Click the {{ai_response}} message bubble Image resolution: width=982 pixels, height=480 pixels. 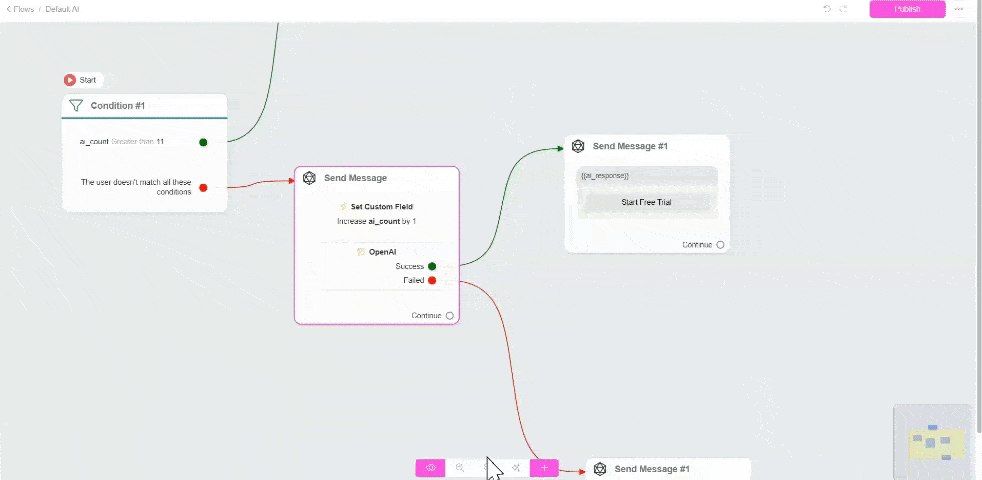(x=647, y=176)
